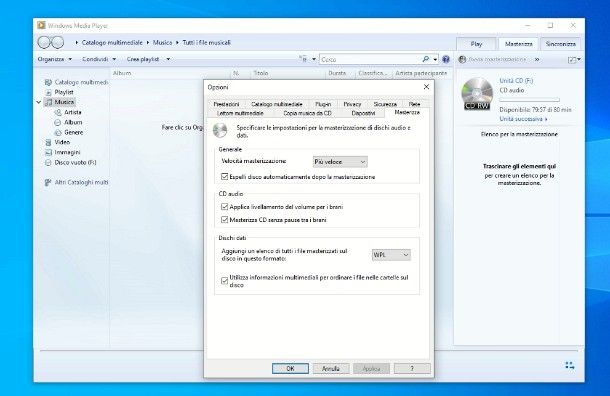Click the Genere icon in the sidebar
This screenshot has width=610, height=396.
[58, 133]
